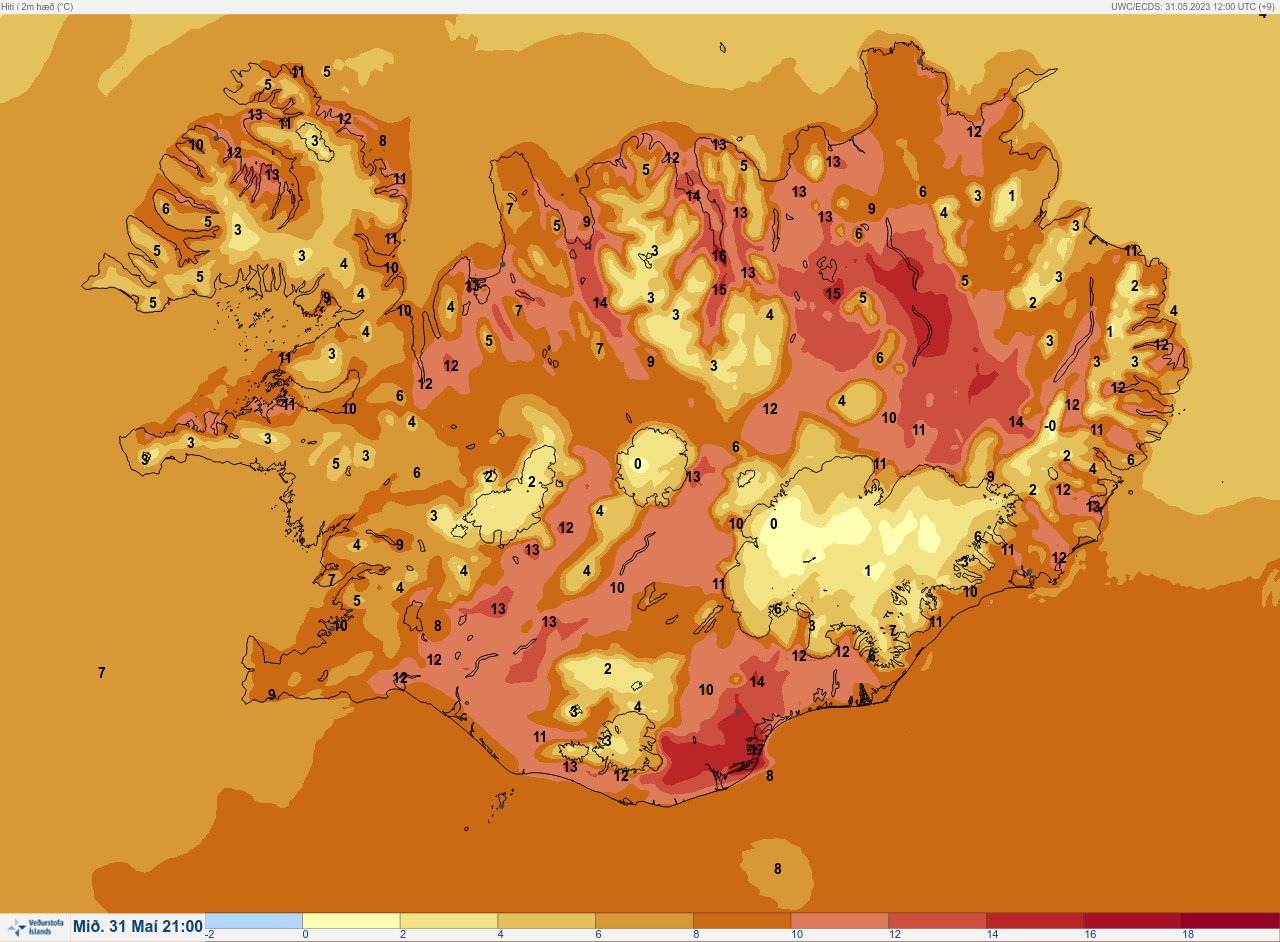The width and height of the screenshot is (1280, 942).
Task: Pick the 2 to 4 degree legend swatch
Action: click(449, 920)
